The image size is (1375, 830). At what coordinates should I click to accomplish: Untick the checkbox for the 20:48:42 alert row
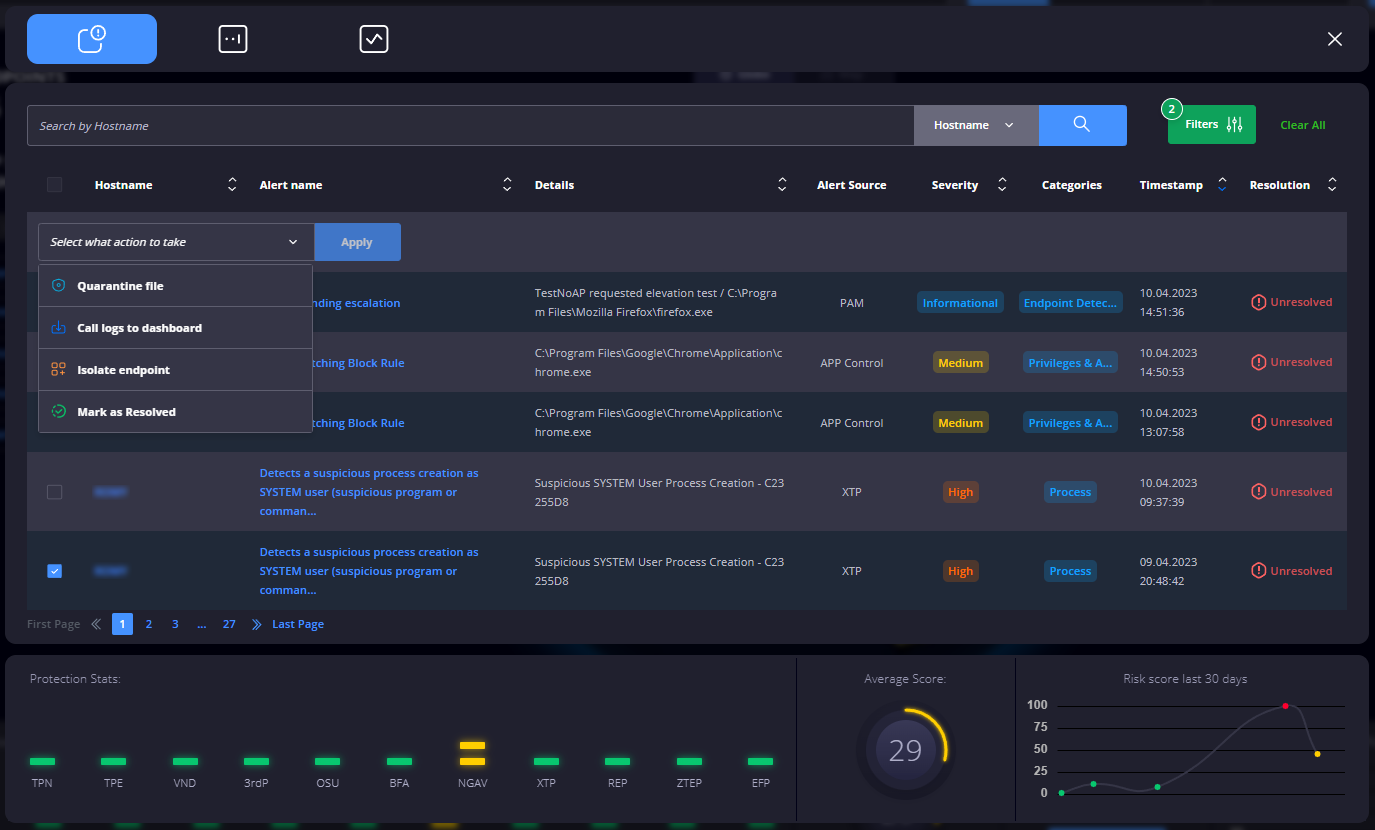pos(55,571)
